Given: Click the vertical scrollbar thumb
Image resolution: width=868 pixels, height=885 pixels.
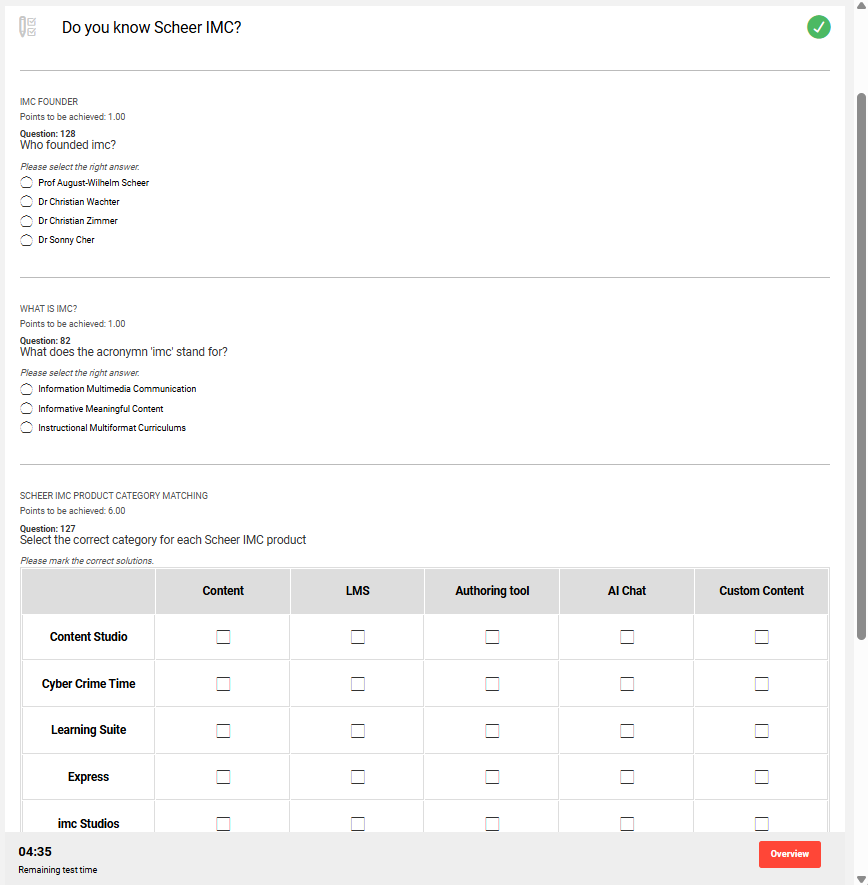Looking at the screenshot, I should (x=861, y=366).
